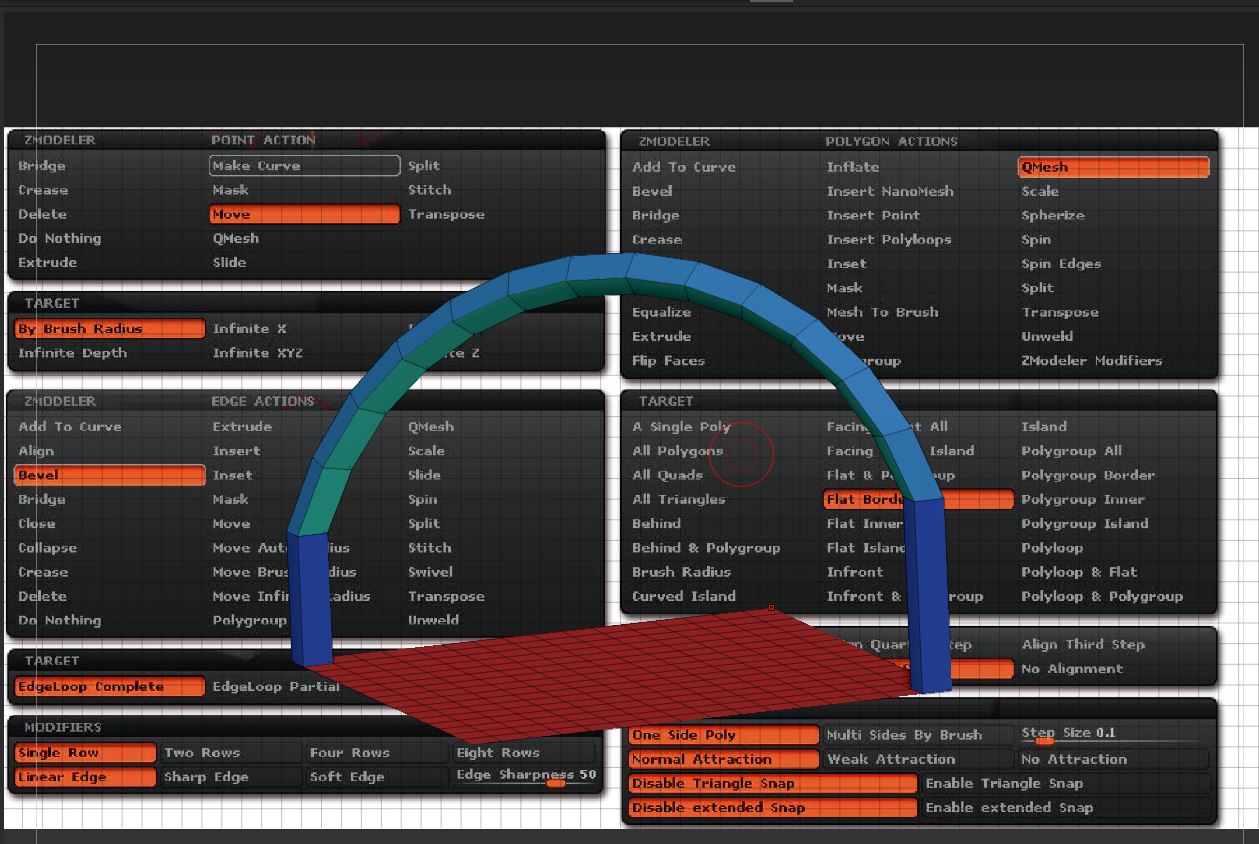Select Swivel edge action
1259x844 pixels.
pos(430,572)
